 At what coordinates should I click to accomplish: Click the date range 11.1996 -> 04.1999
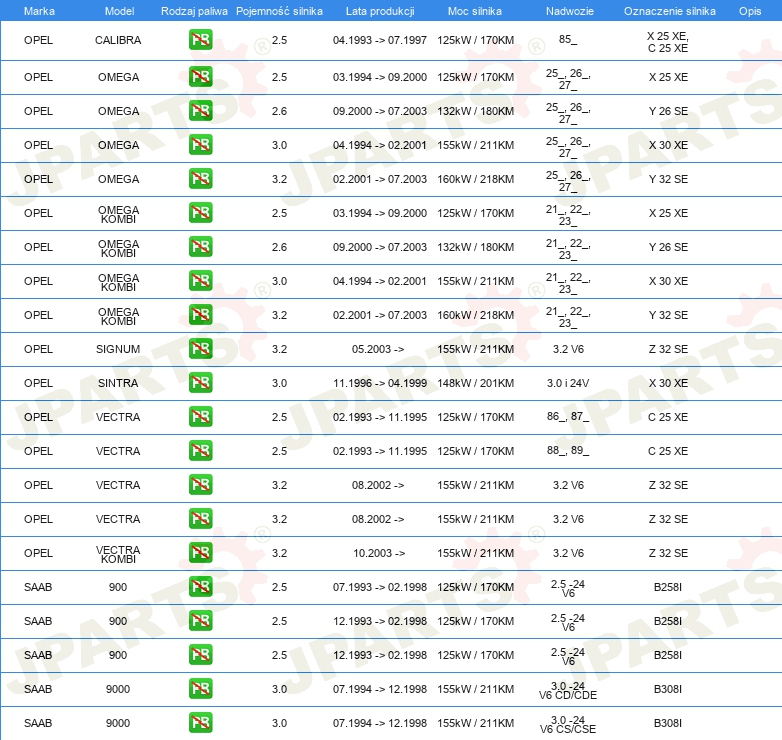tap(380, 383)
